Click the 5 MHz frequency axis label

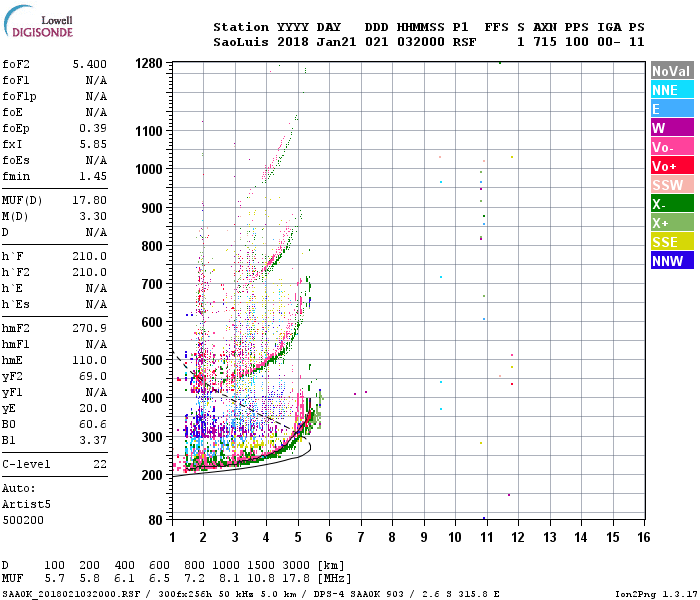(298, 537)
